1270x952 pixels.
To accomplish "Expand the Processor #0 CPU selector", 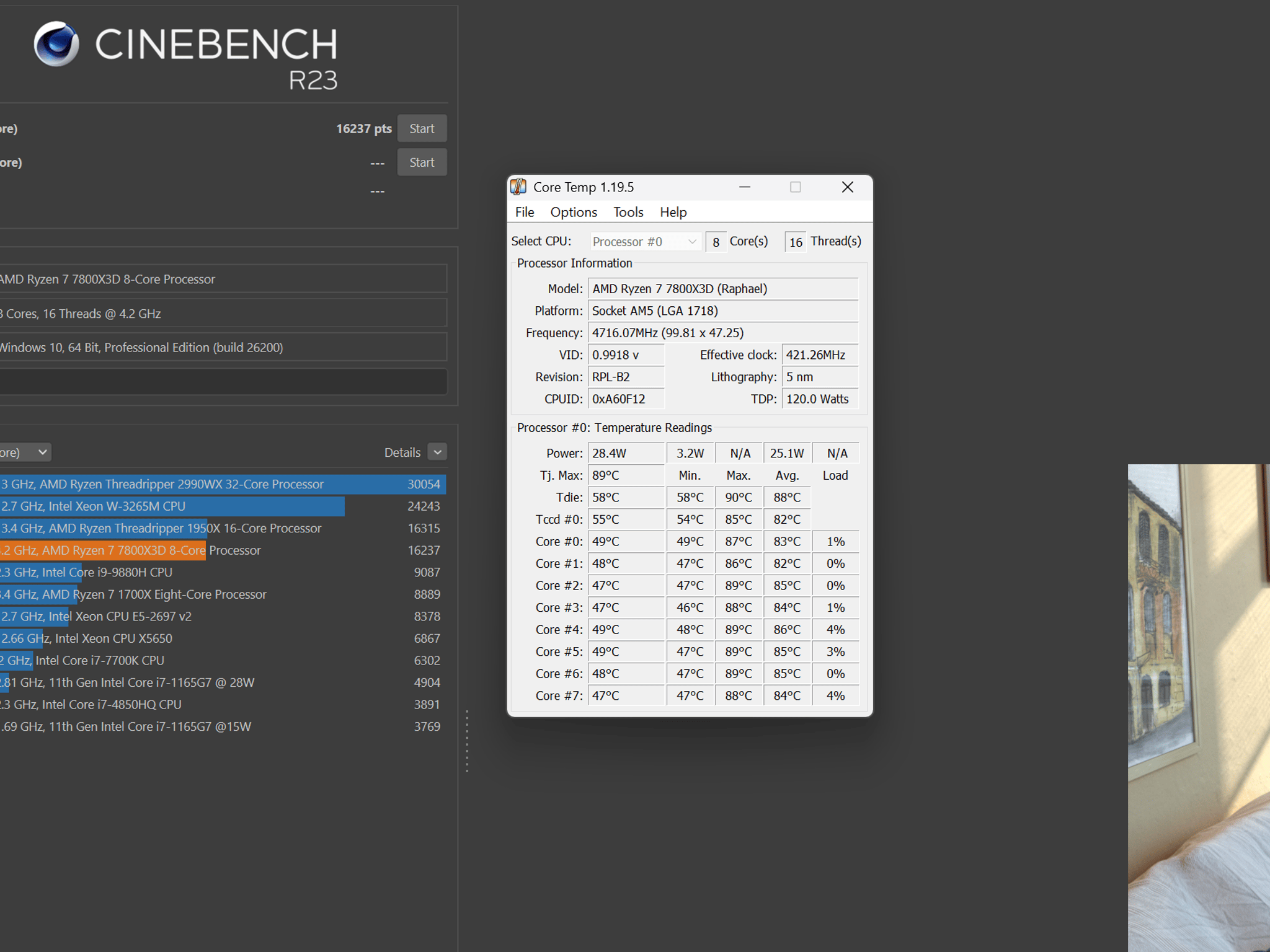I will [x=645, y=242].
